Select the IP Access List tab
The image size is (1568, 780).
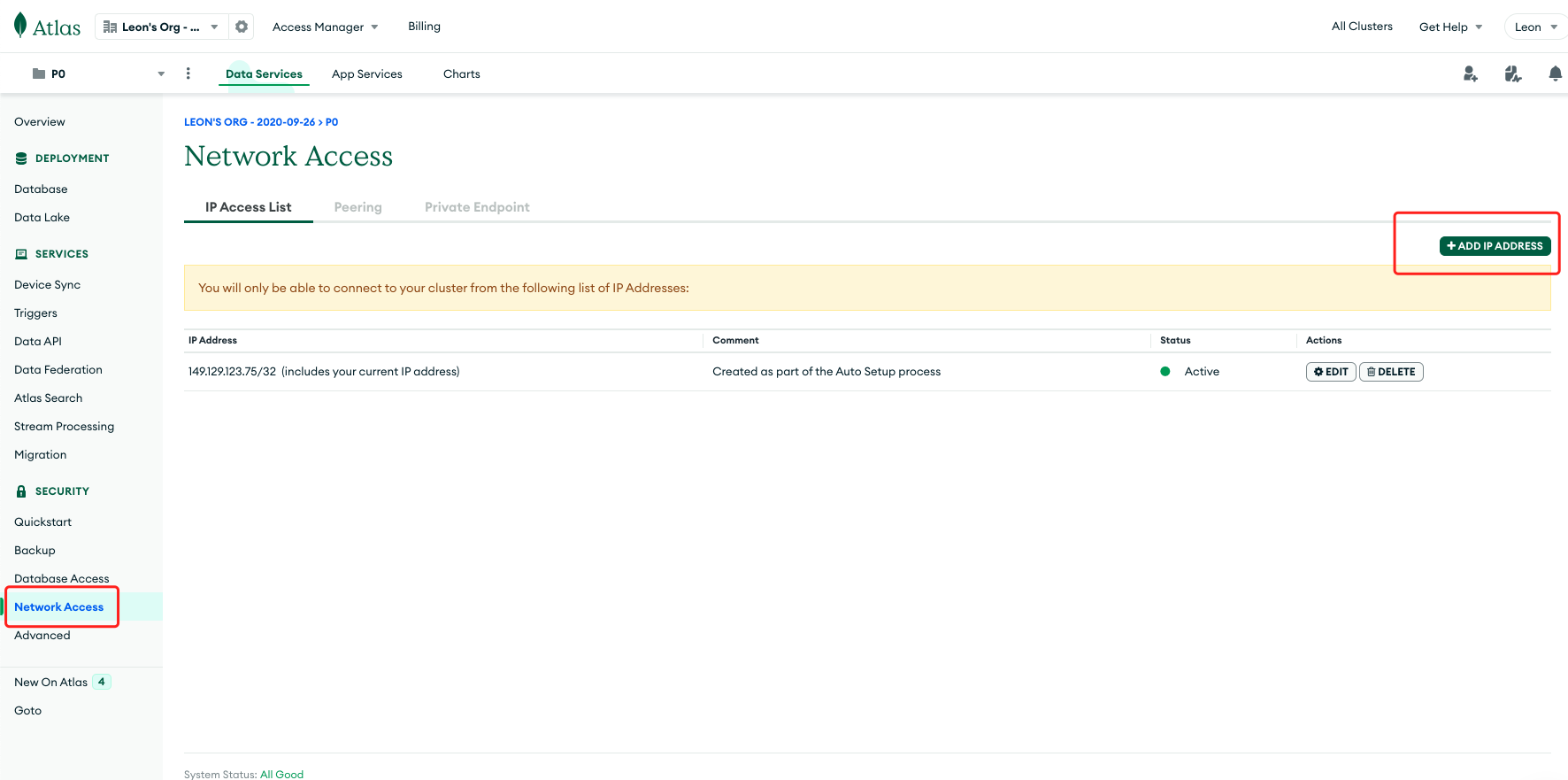(x=249, y=207)
